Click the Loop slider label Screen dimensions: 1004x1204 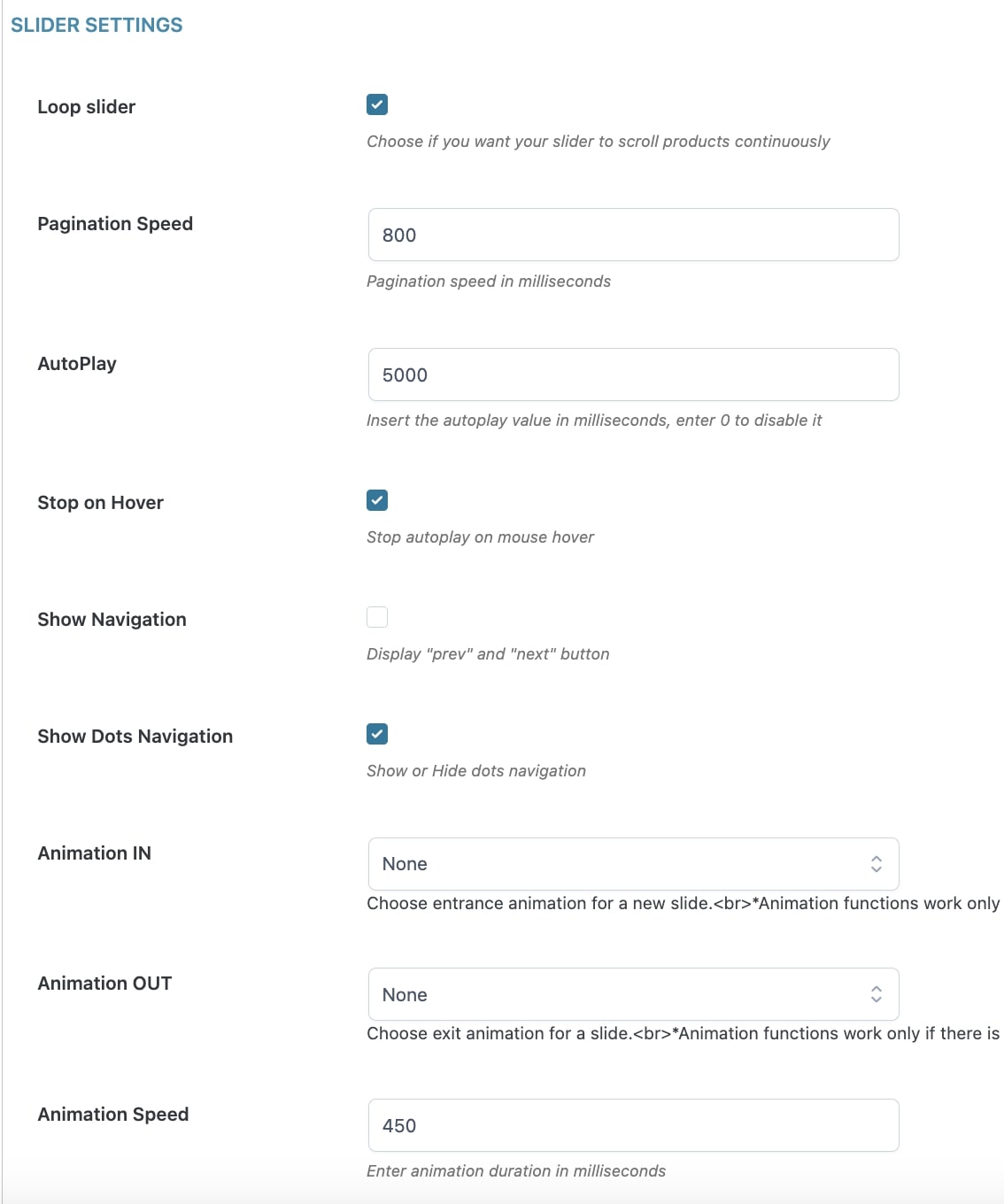pos(87,107)
